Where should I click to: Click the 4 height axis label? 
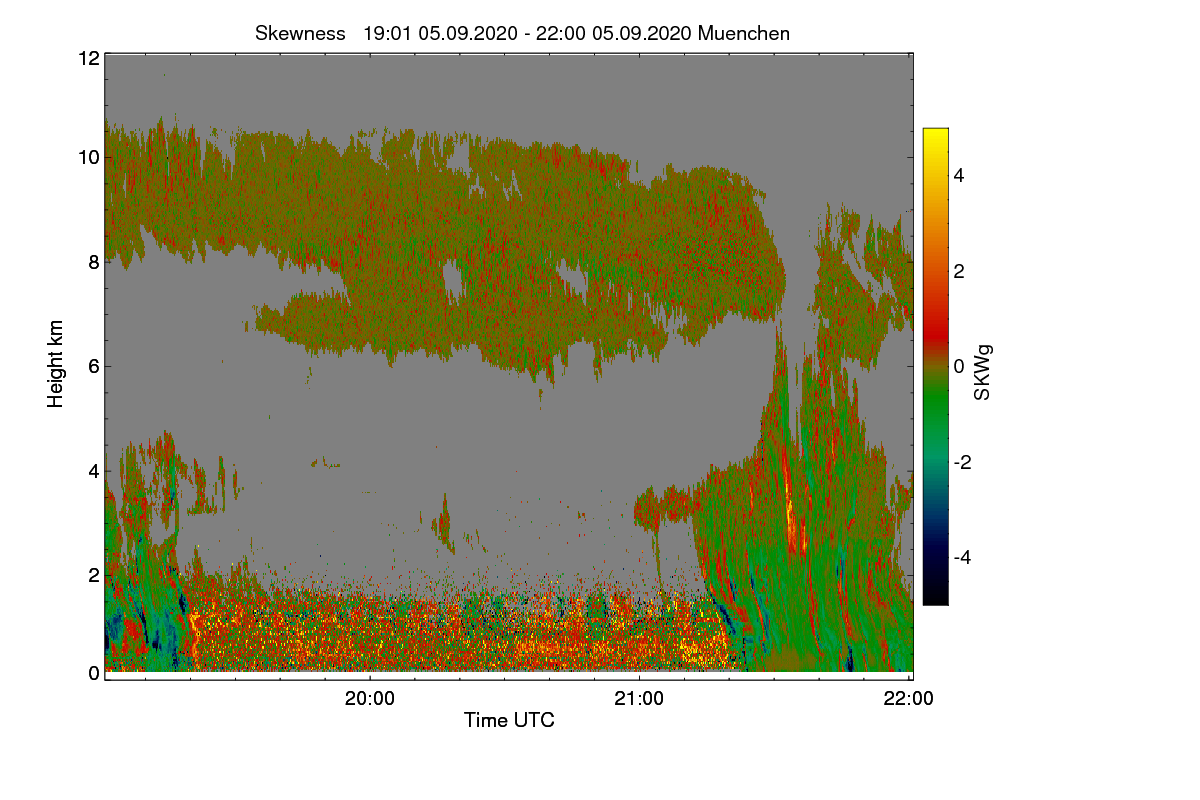94,470
